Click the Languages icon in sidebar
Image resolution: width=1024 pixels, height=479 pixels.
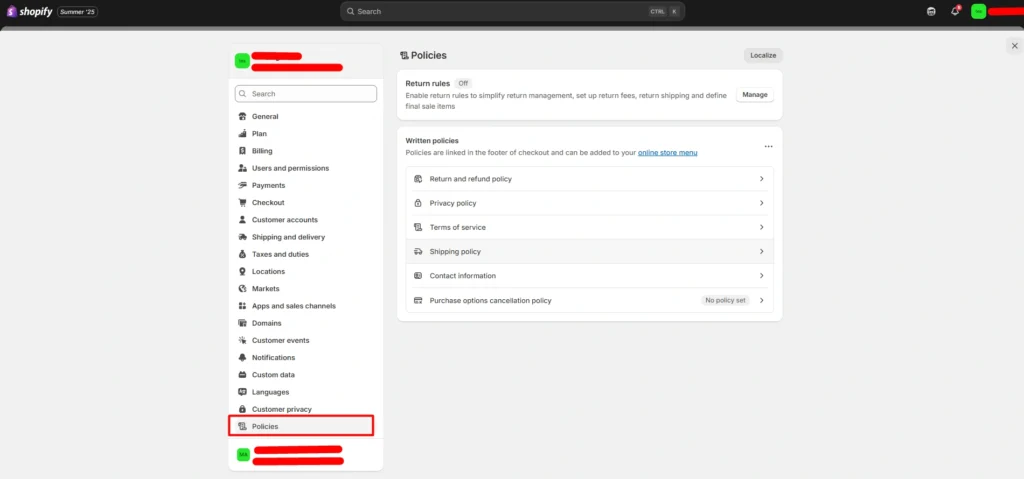click(x=242, y=392)
